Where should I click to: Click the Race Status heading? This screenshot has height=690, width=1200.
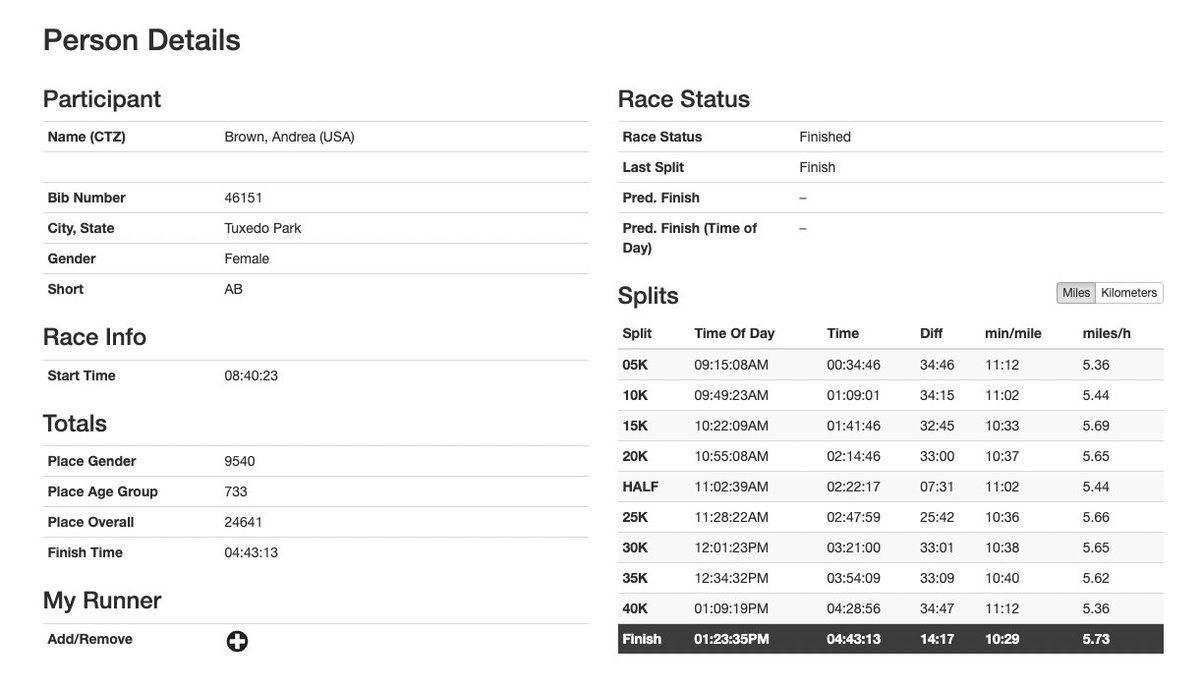683,98
